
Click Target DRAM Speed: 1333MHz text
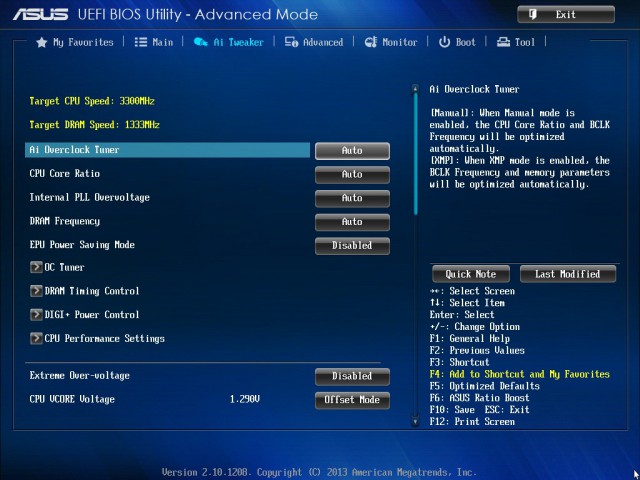point(94,124)
